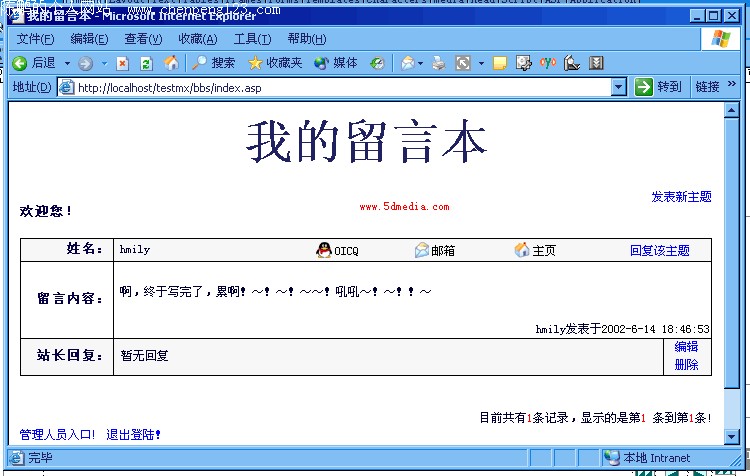The width and height of the screenshot is (750, 476).
Task: Click the 回复该主题 link
Action: click(660, 250)
